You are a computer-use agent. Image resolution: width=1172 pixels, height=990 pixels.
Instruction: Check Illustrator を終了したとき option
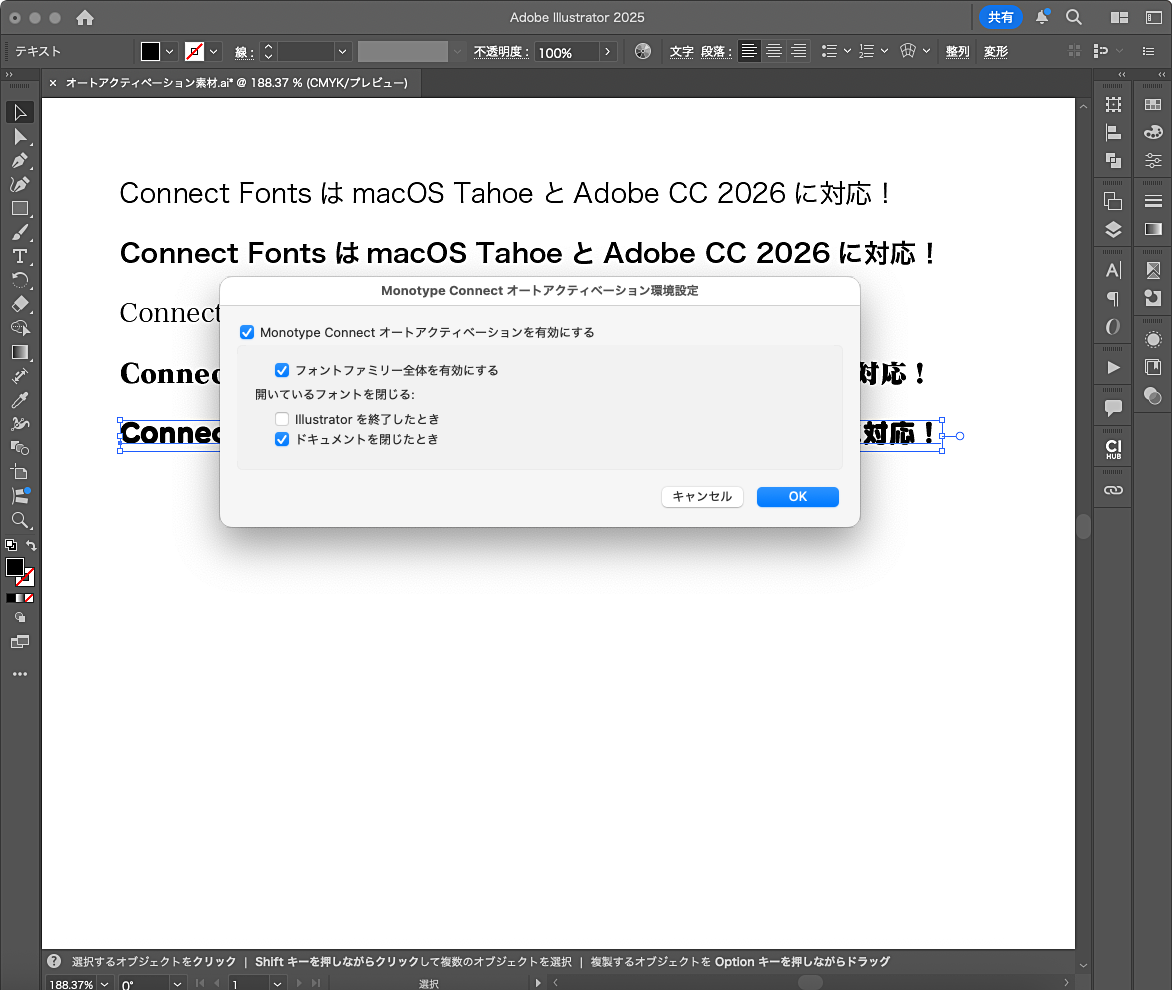click(282, 419)
